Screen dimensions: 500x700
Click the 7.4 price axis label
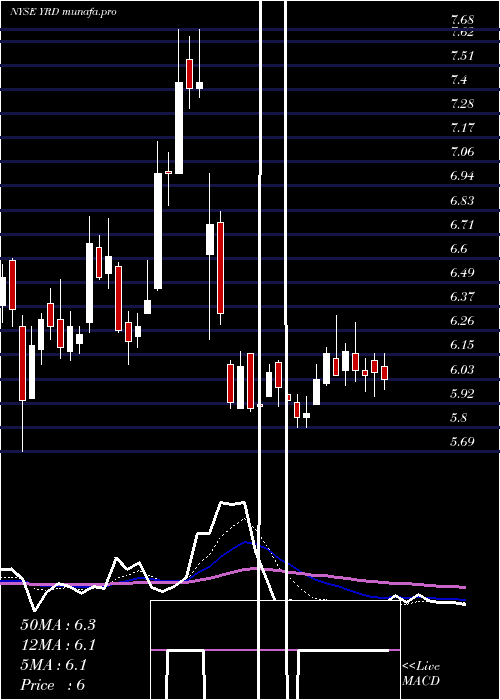coord(459,80)
